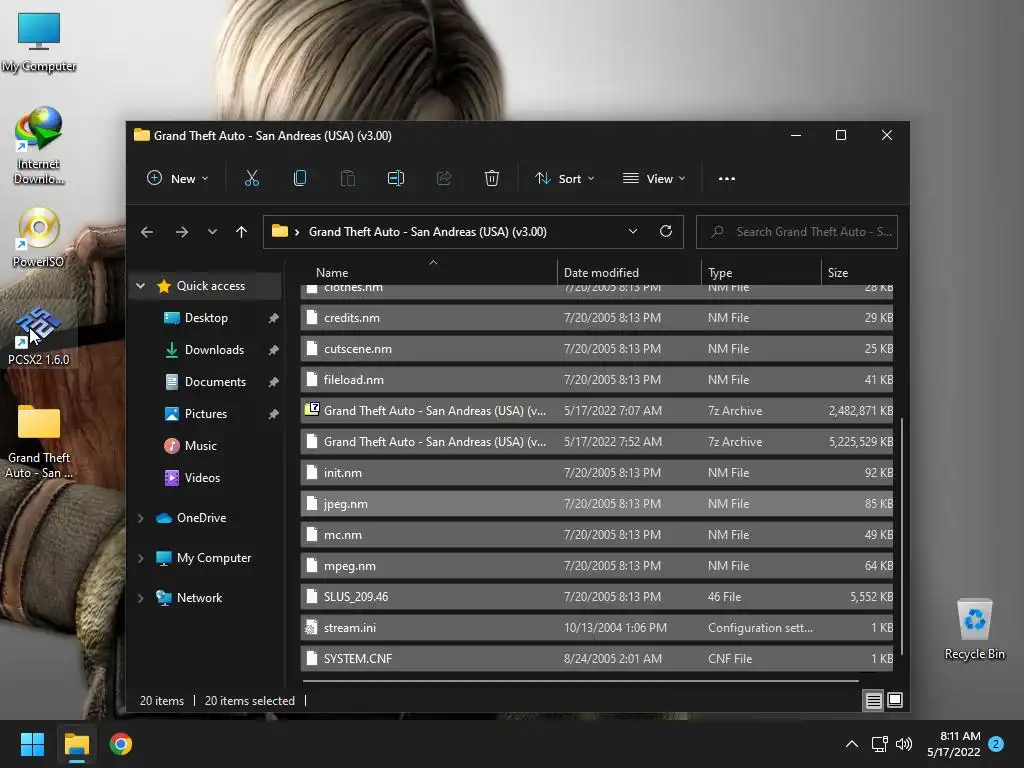Click the Rename icon in toolbar

[396, 178]
